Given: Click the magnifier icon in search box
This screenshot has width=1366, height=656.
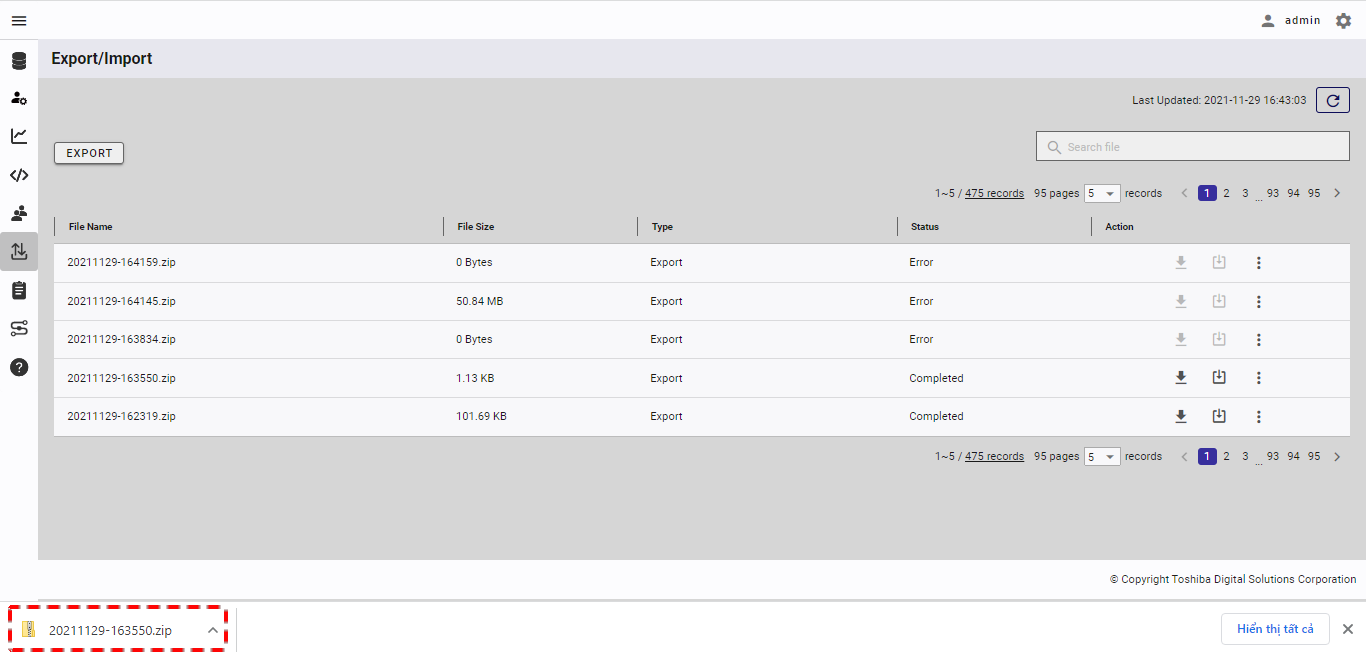Looking at the screenshot, I should (x=1054, y=147).
